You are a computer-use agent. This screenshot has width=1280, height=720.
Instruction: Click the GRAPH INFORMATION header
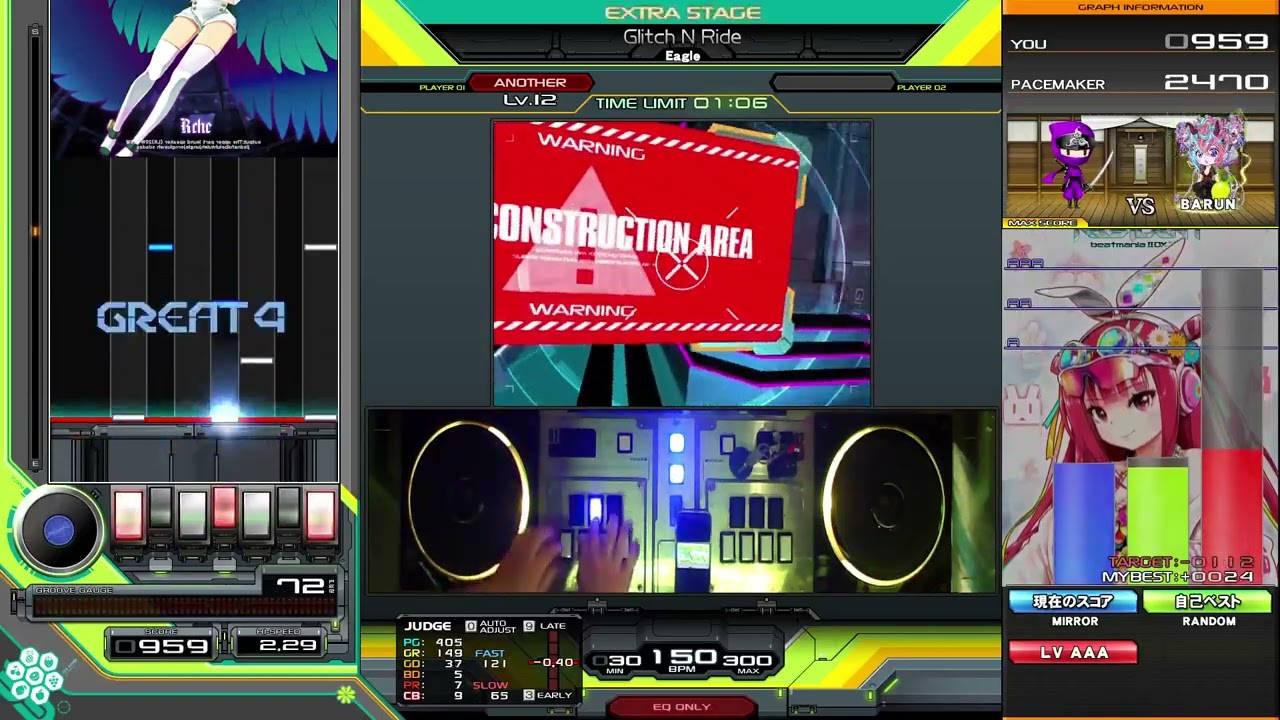1140,7
